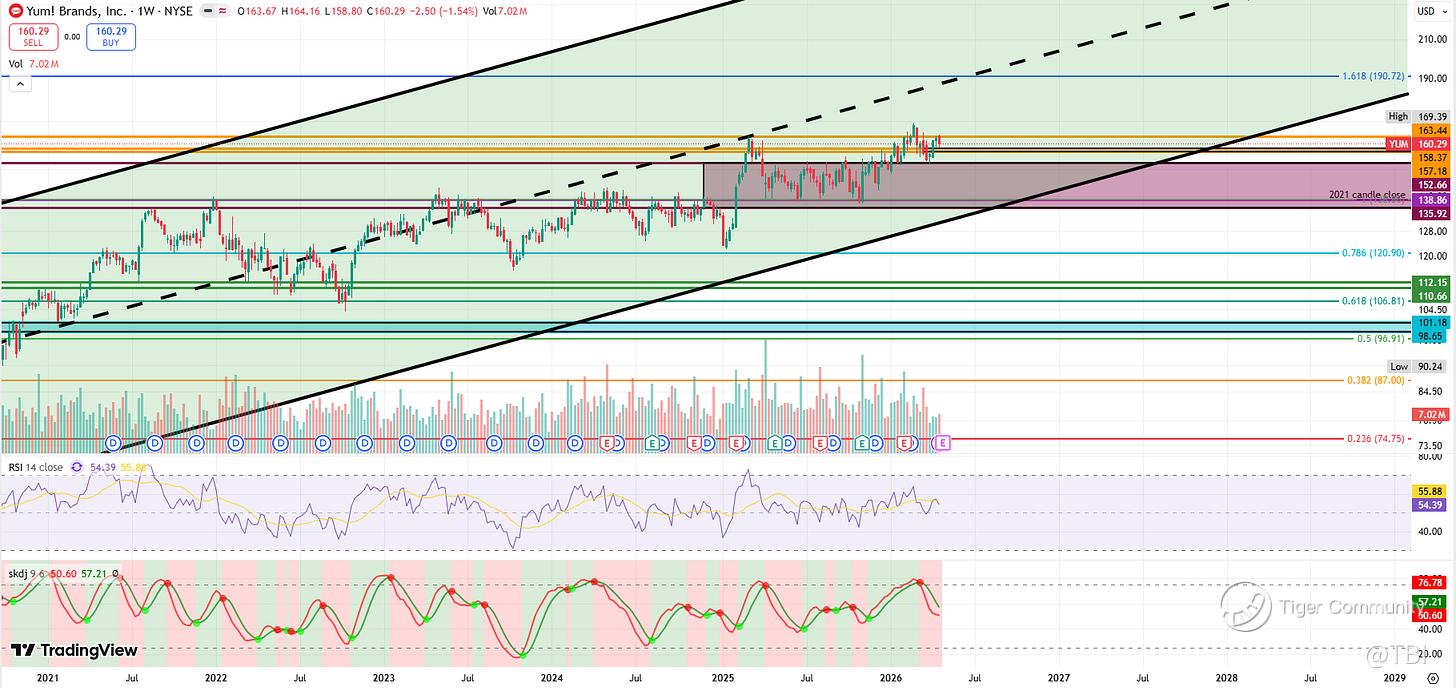
Task: Click the cyan 98.65 price label
Action: tap(1431, 337)
